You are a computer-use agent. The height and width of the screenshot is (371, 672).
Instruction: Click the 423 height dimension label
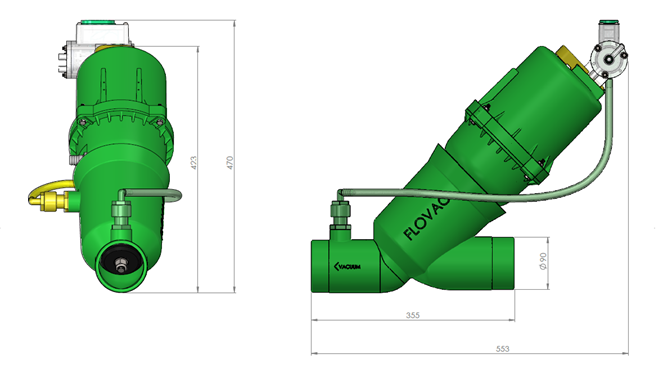coord(194,163)
